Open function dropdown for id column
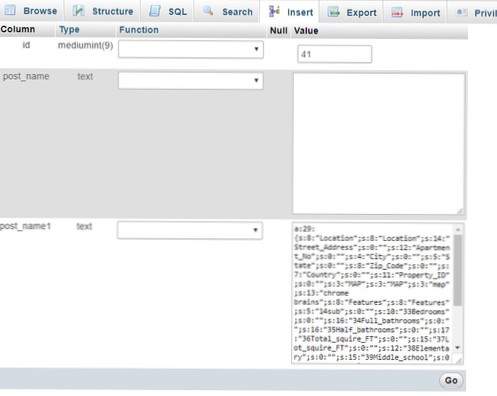 click(191, 49)
